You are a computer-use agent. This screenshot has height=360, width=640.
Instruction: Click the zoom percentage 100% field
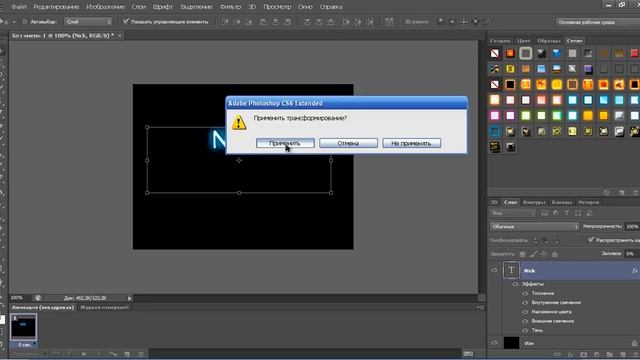17,298
